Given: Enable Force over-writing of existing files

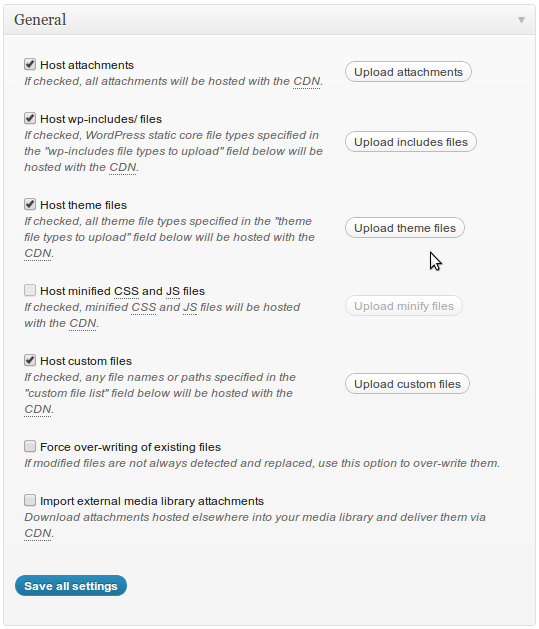Looking at the screenshot, I should [30, 446].
